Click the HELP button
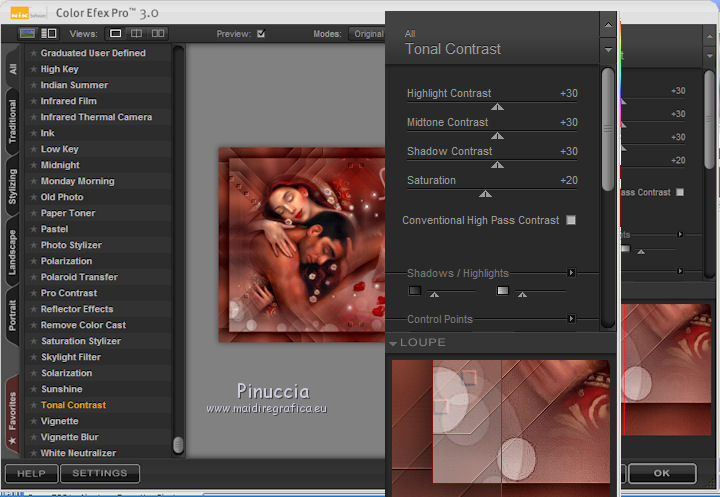Screen dimensions: 720x497 pos(31,473)
